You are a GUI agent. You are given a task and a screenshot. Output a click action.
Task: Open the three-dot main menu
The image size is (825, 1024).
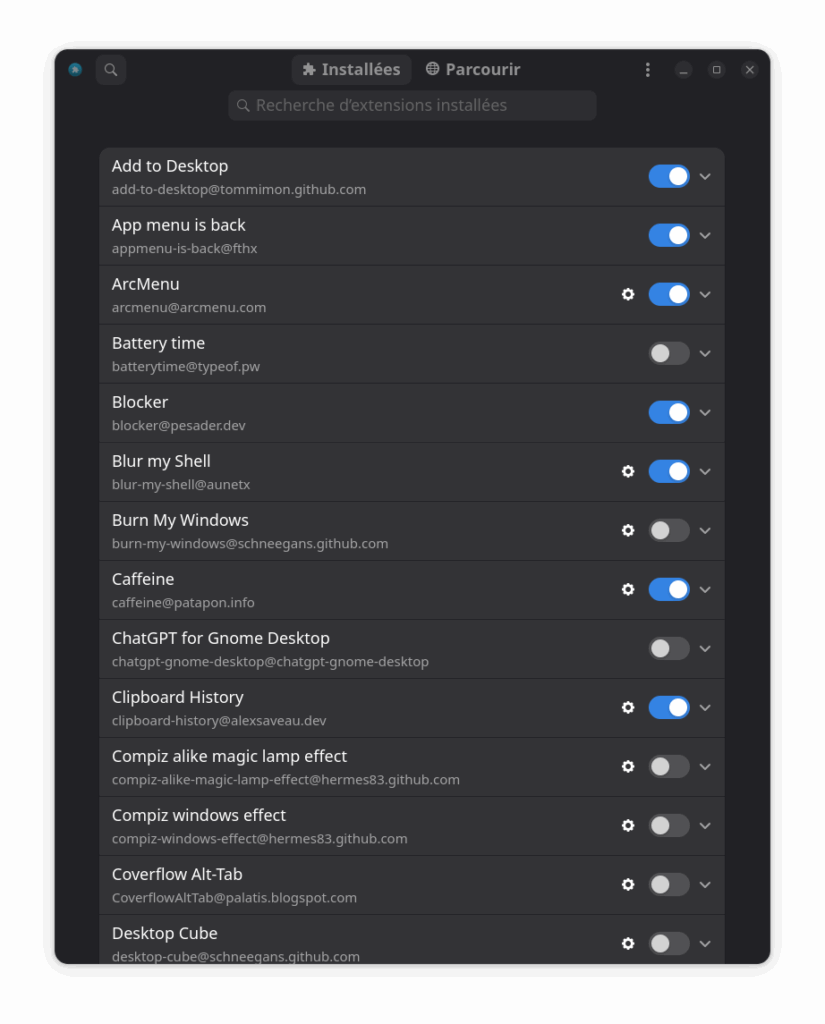coord(647,70)
